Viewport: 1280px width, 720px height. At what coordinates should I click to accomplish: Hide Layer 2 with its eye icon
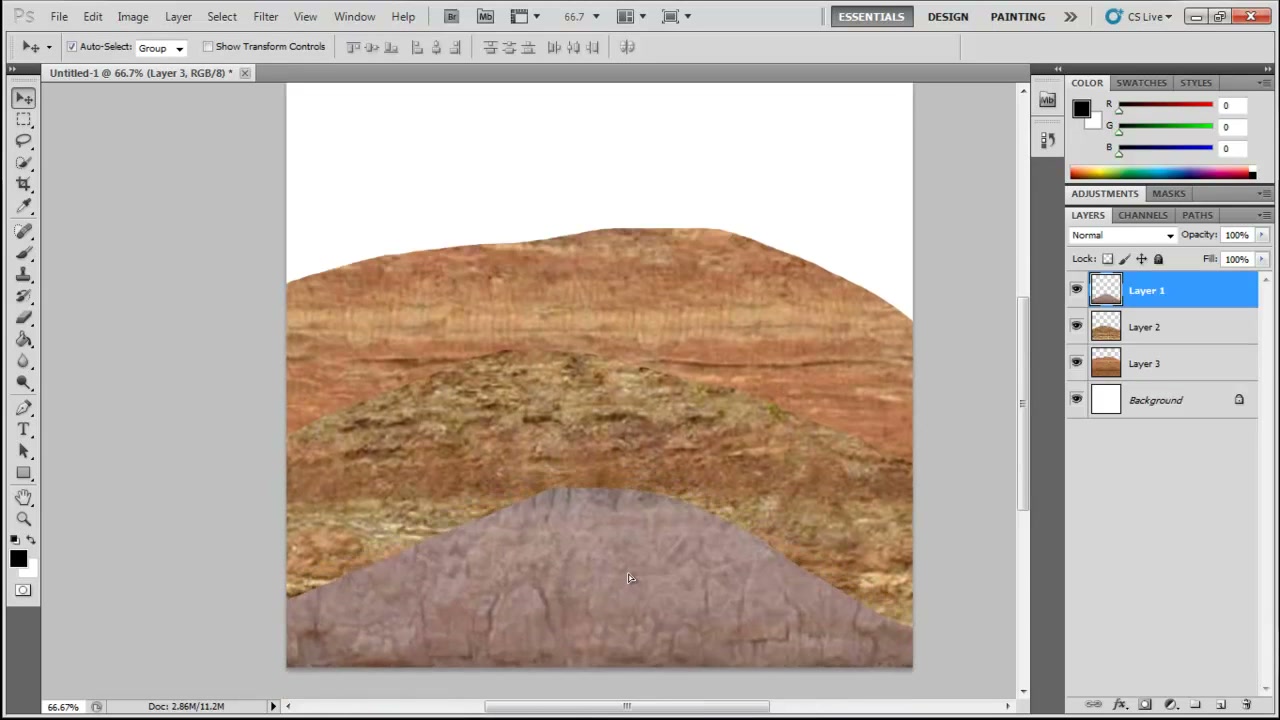point(1076,326)
